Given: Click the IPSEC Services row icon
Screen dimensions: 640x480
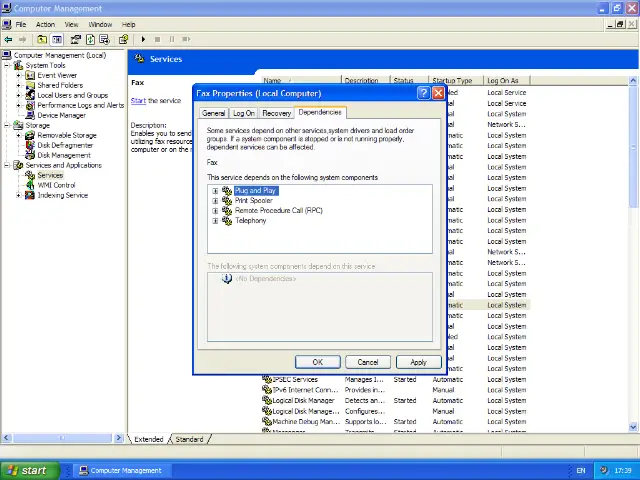Looking at the screenshot, I should coord(267,380).
